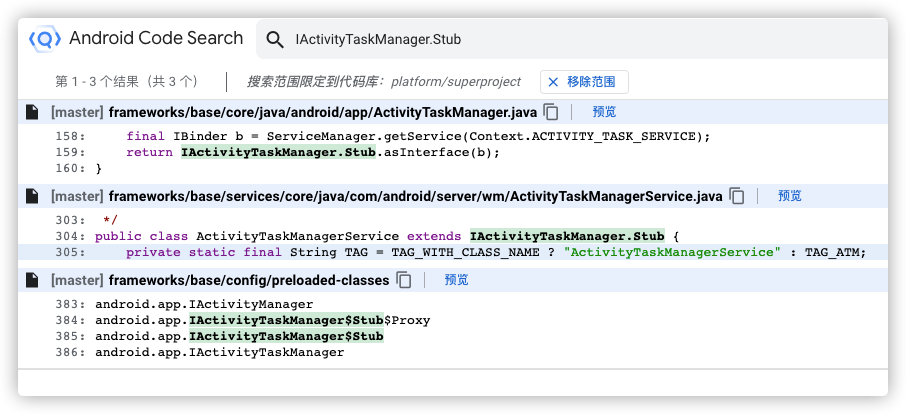Copy path of ActivityTaskManagerService.java
Screen dimensions: 906x414
click(x=737, y=196)
